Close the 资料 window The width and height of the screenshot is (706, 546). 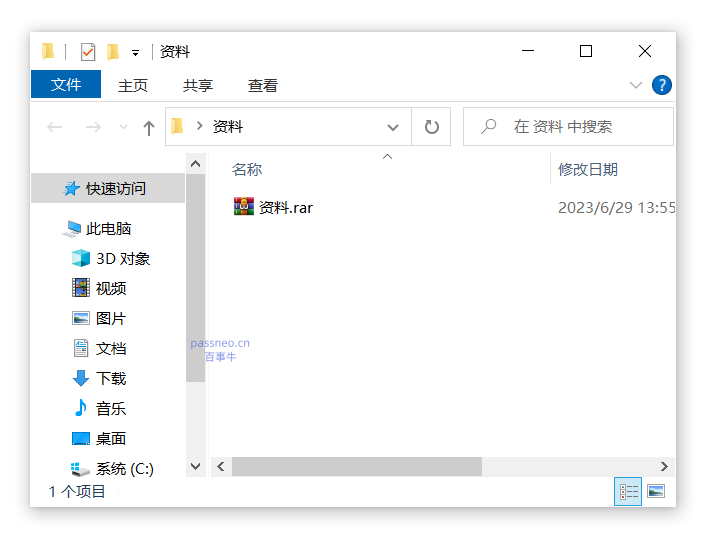tap(645, 51)
